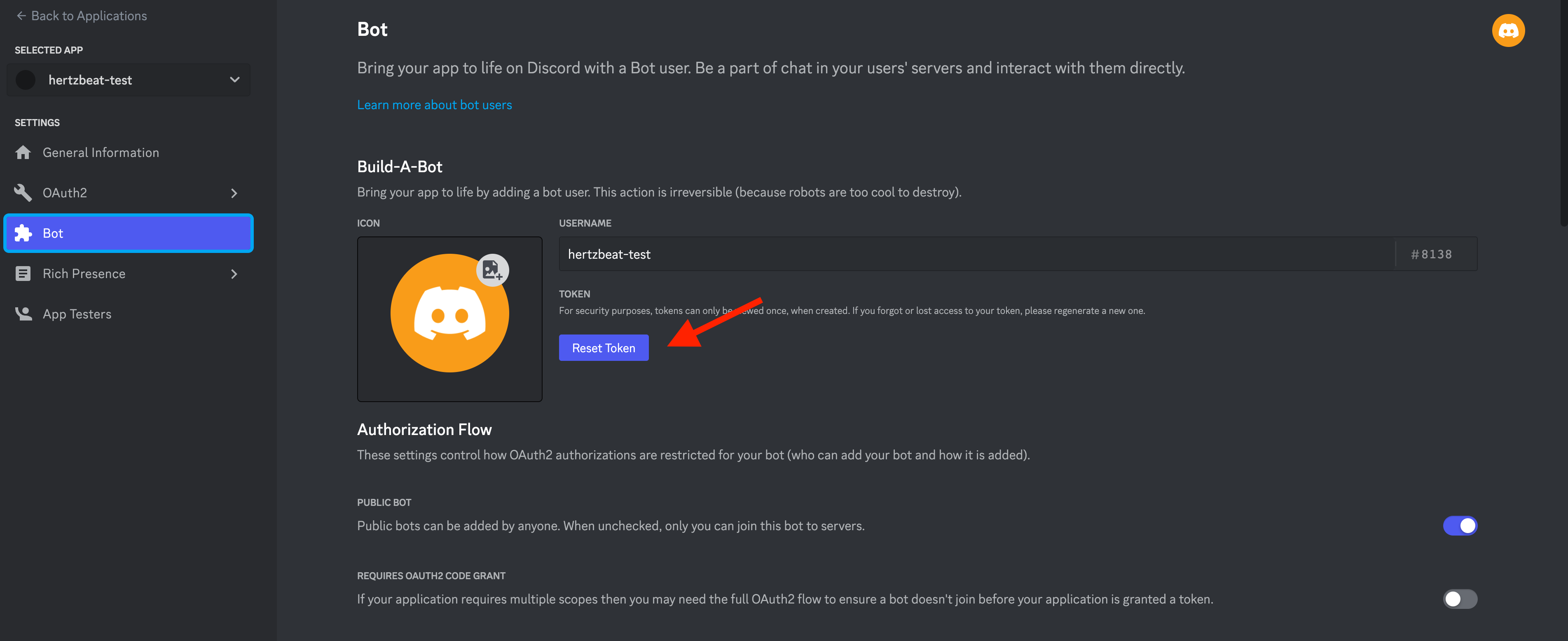Click the page scrollbar on right edge
1568x641 pixels.
point(1564,122)
